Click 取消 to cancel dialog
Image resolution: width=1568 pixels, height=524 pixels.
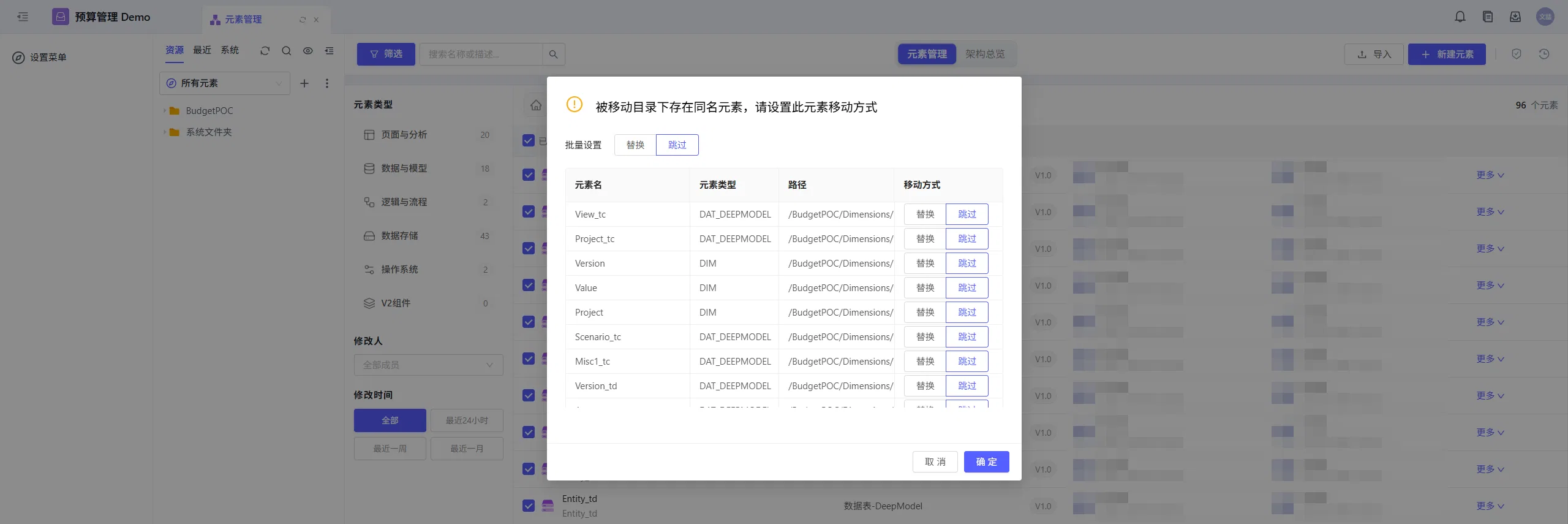(x=935, y=462)
